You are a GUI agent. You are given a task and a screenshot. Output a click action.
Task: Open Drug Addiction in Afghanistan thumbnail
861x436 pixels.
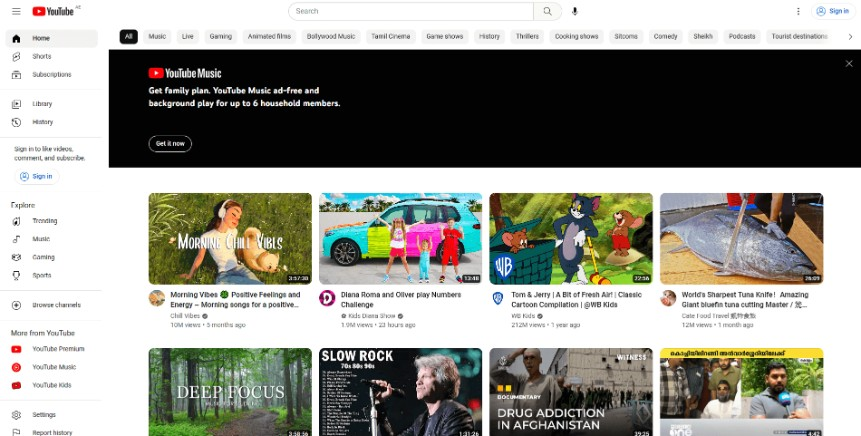coord(571,392)
